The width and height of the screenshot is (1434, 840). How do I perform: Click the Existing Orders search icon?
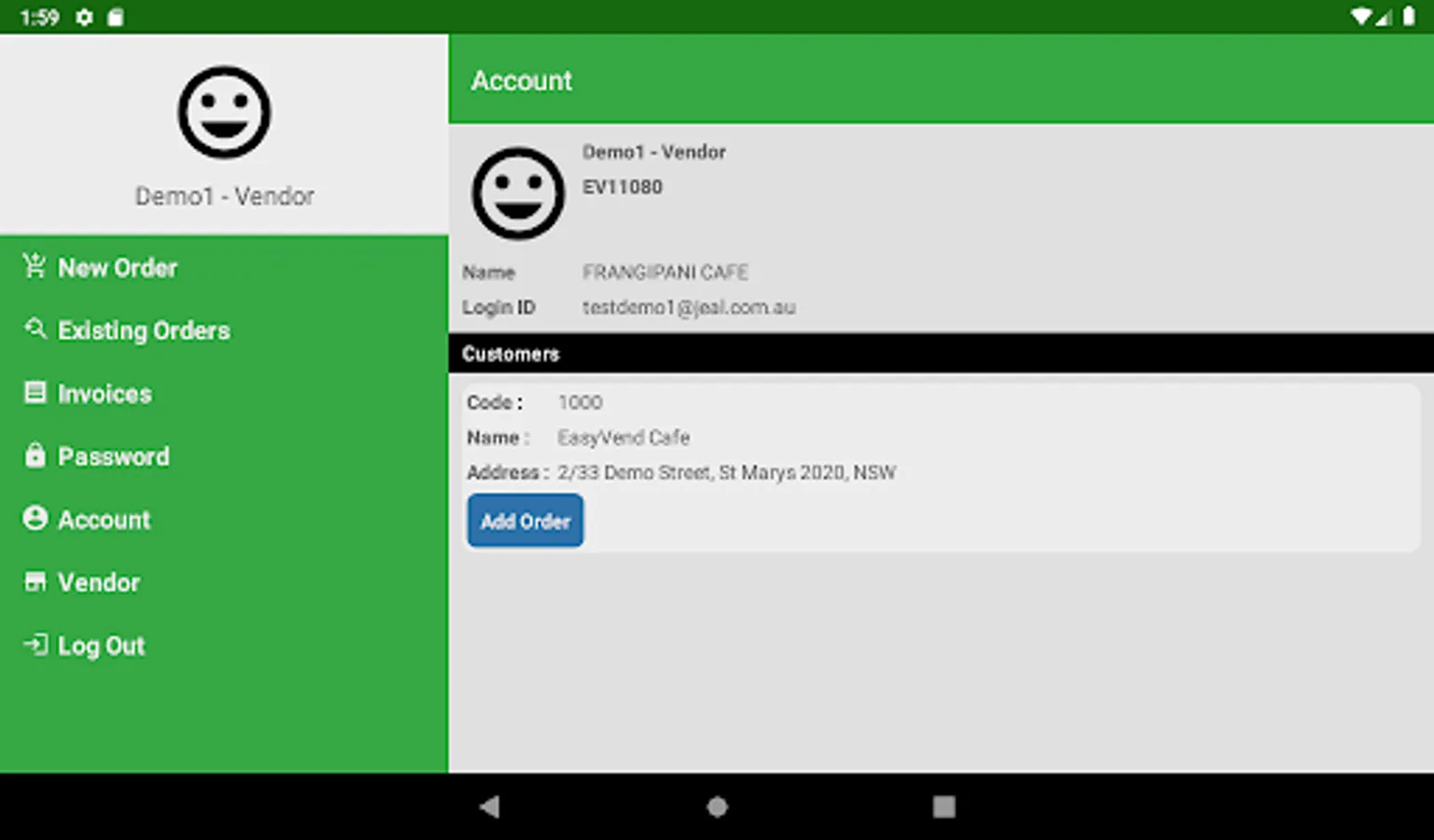(35, 329)
